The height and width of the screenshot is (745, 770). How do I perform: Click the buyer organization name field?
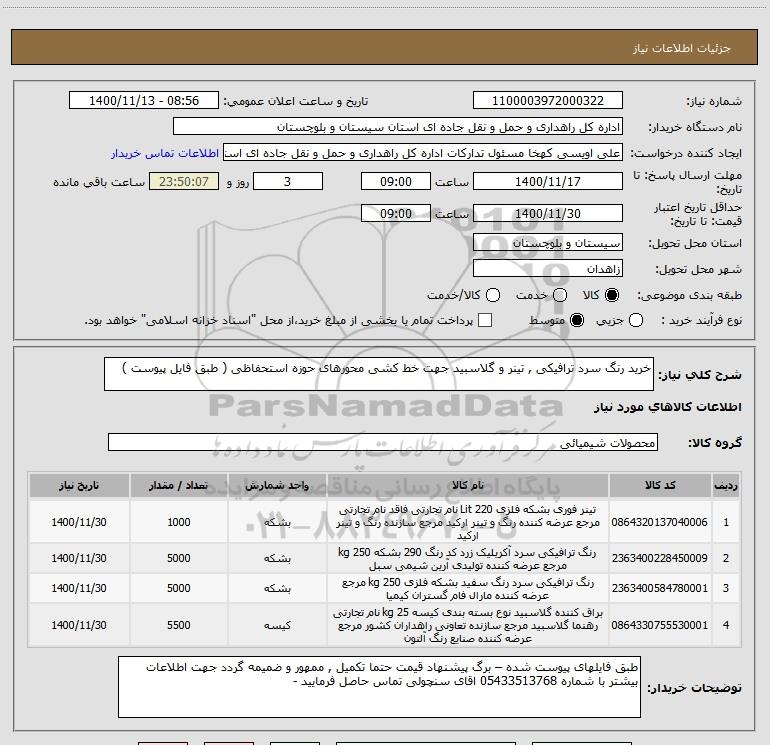[x=398, y=127]
